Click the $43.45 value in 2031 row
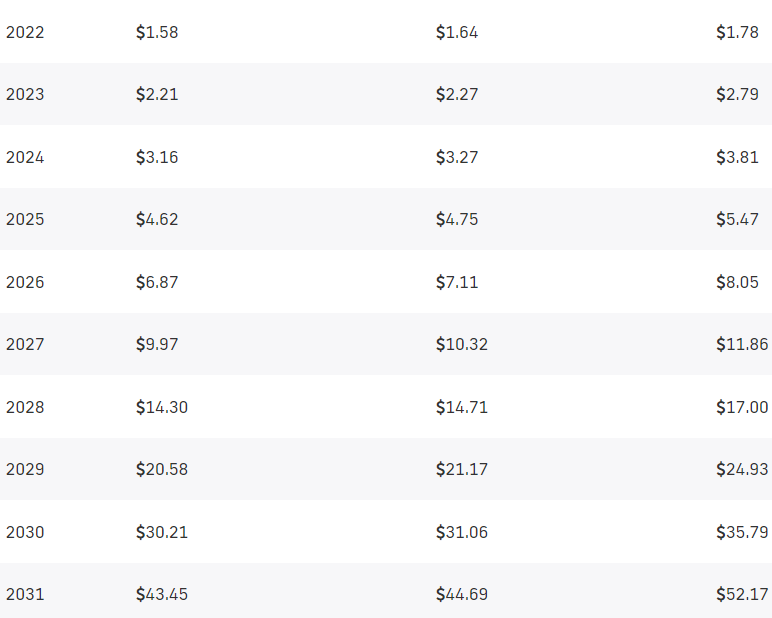 click(x=162, y=594)
